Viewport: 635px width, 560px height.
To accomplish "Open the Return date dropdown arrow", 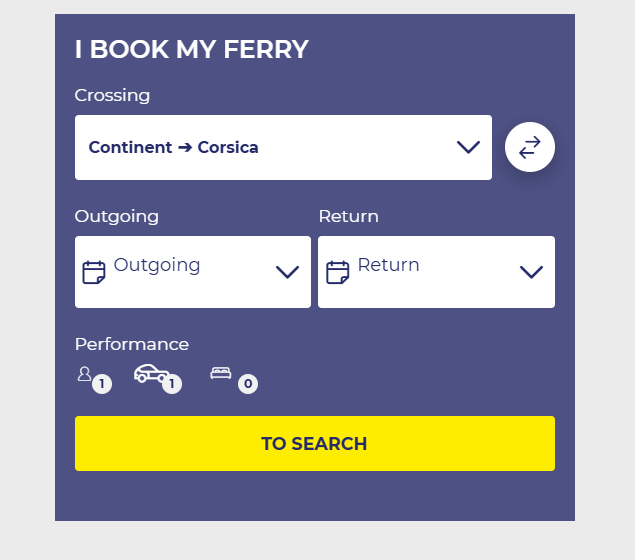I will tap(531, 272).
